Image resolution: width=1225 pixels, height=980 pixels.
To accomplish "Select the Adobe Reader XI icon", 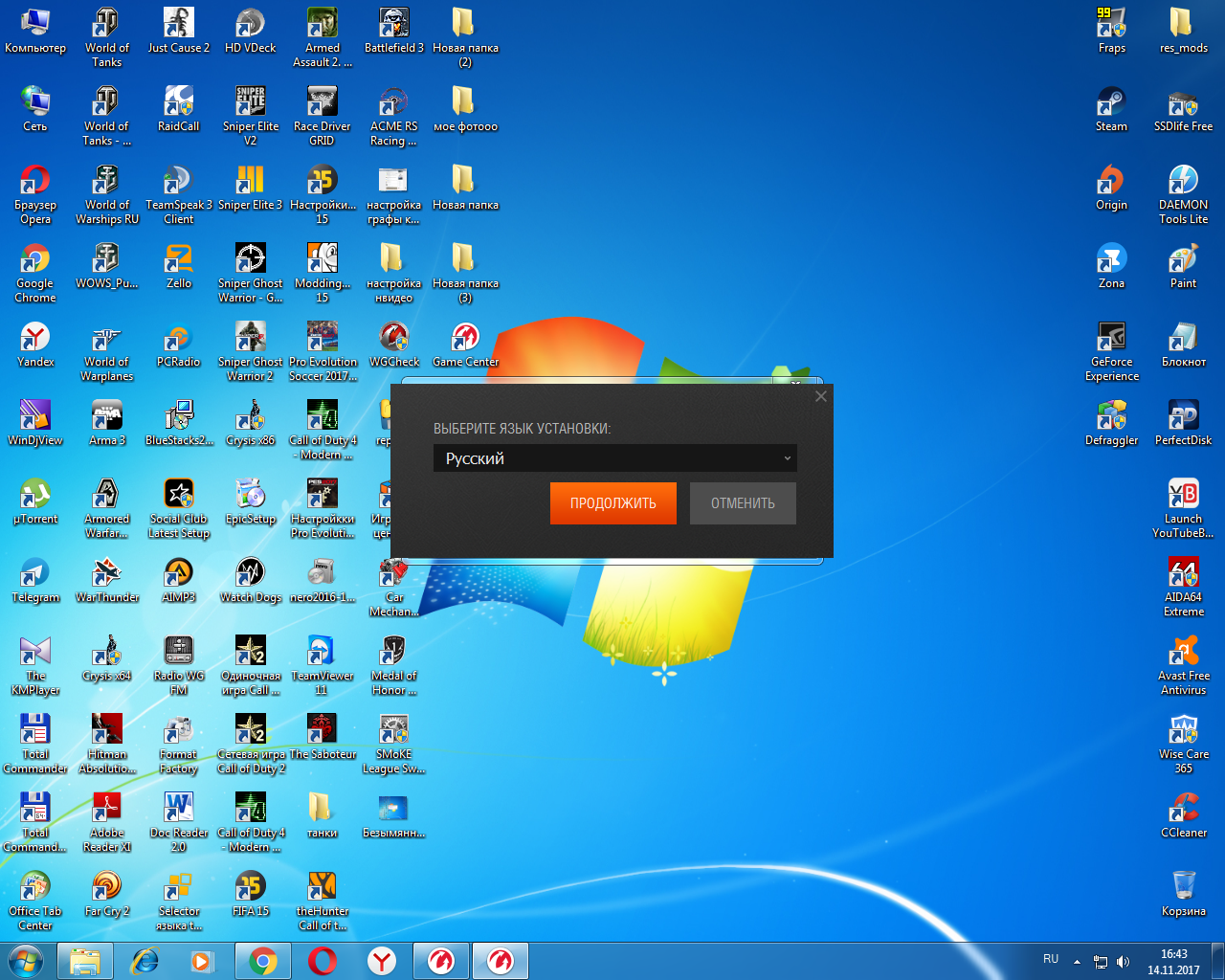I will 106,822.
